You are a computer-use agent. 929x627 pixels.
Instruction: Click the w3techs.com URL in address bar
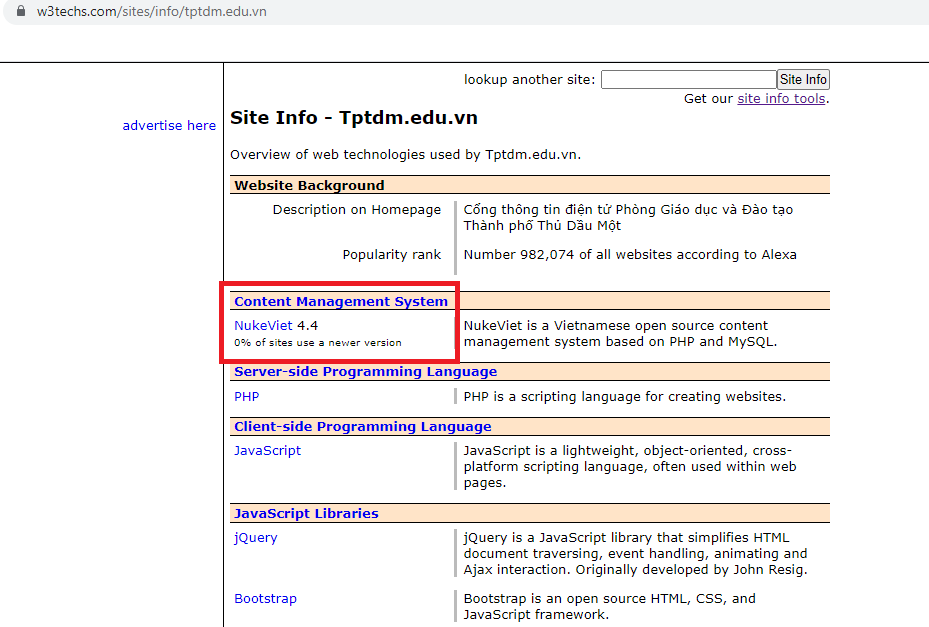[x=151, y=11]
